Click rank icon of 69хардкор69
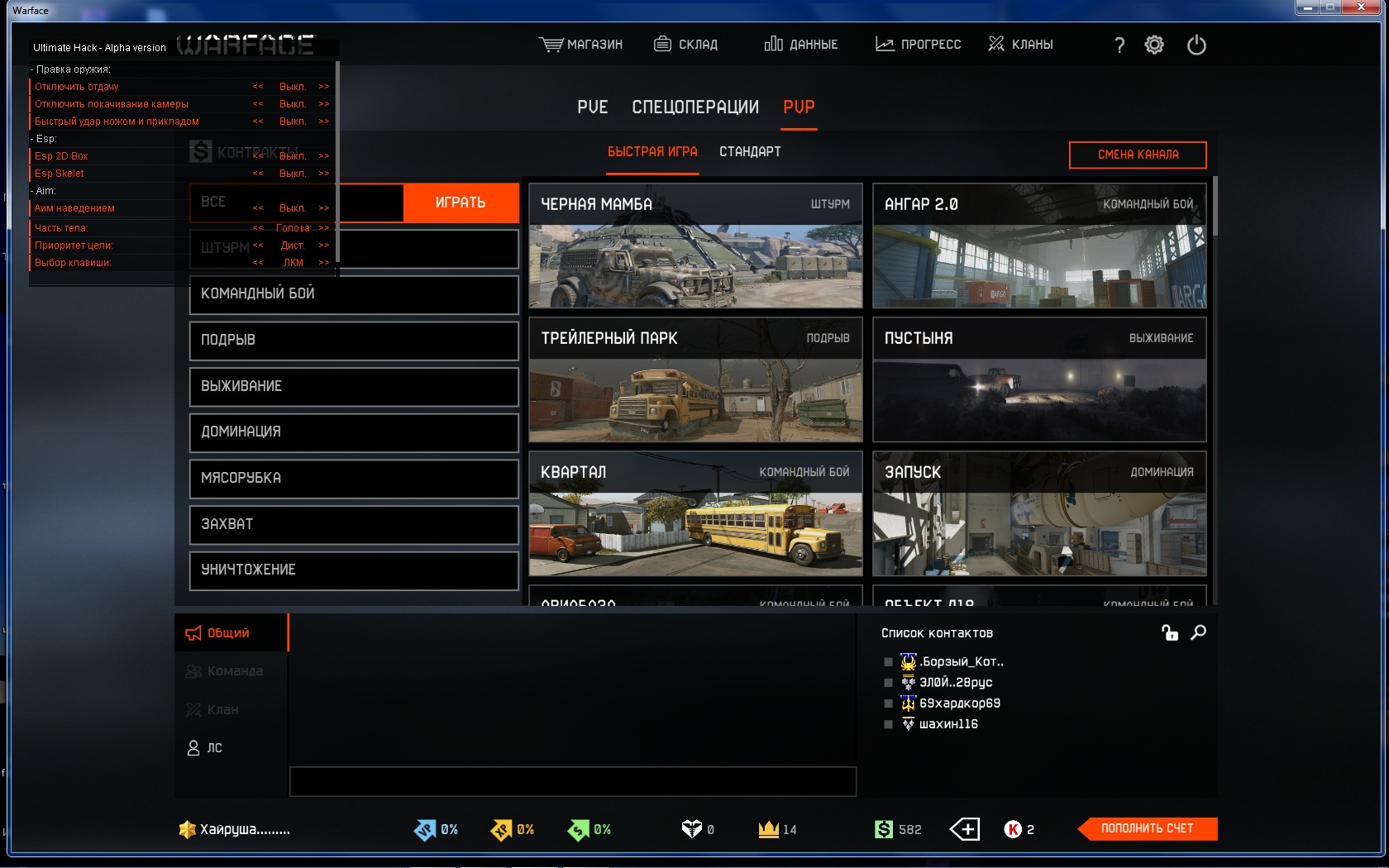Screen dimensions: 1389x868 [909, 703]
